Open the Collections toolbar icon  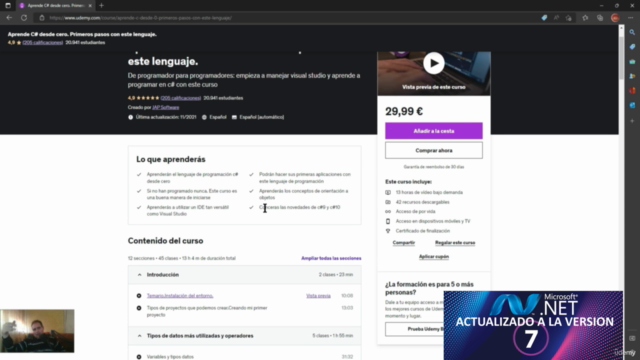600,18
